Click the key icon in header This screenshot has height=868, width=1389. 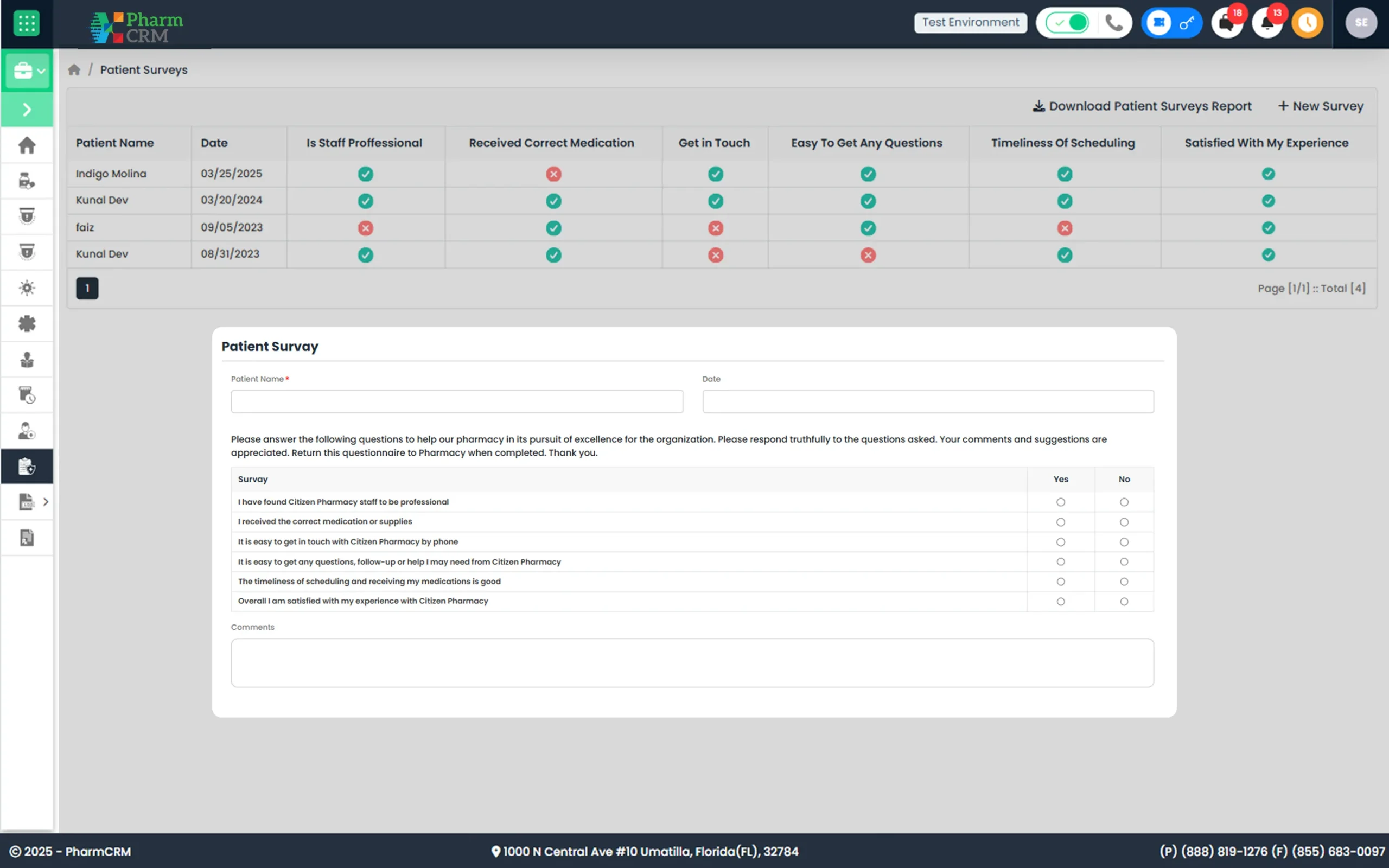[1187, 23]
